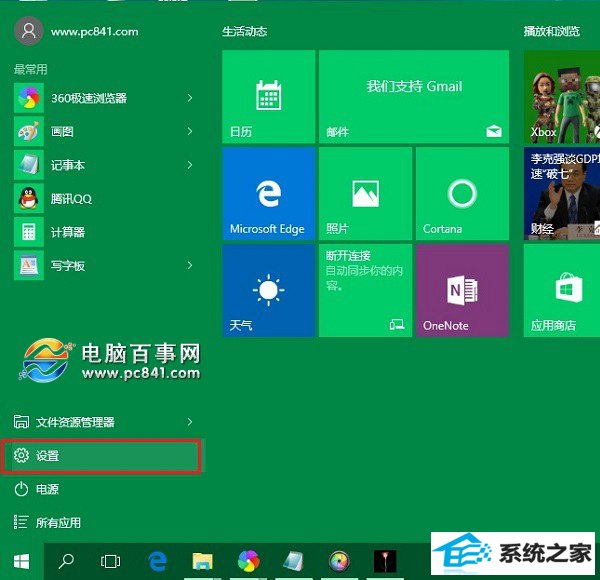Expand 文件资源管理器 submenu arrow
Image resolution: width=600 pixels, height=580 pixels.
point(190,422)
